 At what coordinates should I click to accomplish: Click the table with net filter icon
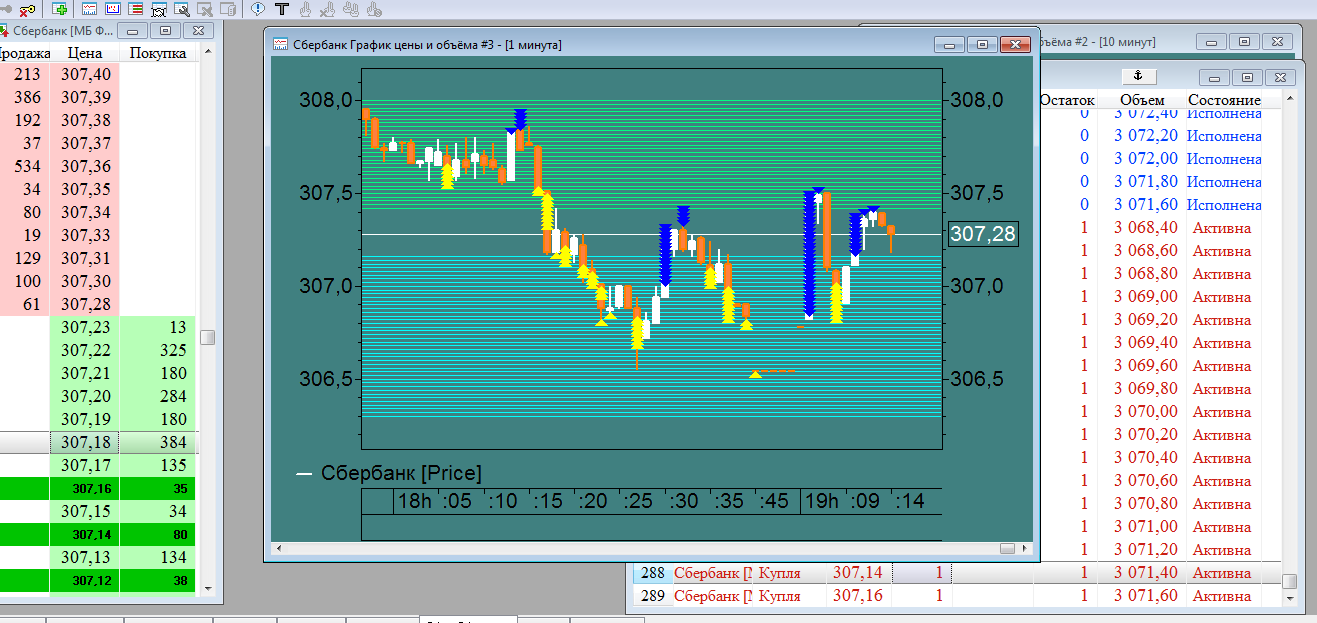159,9
